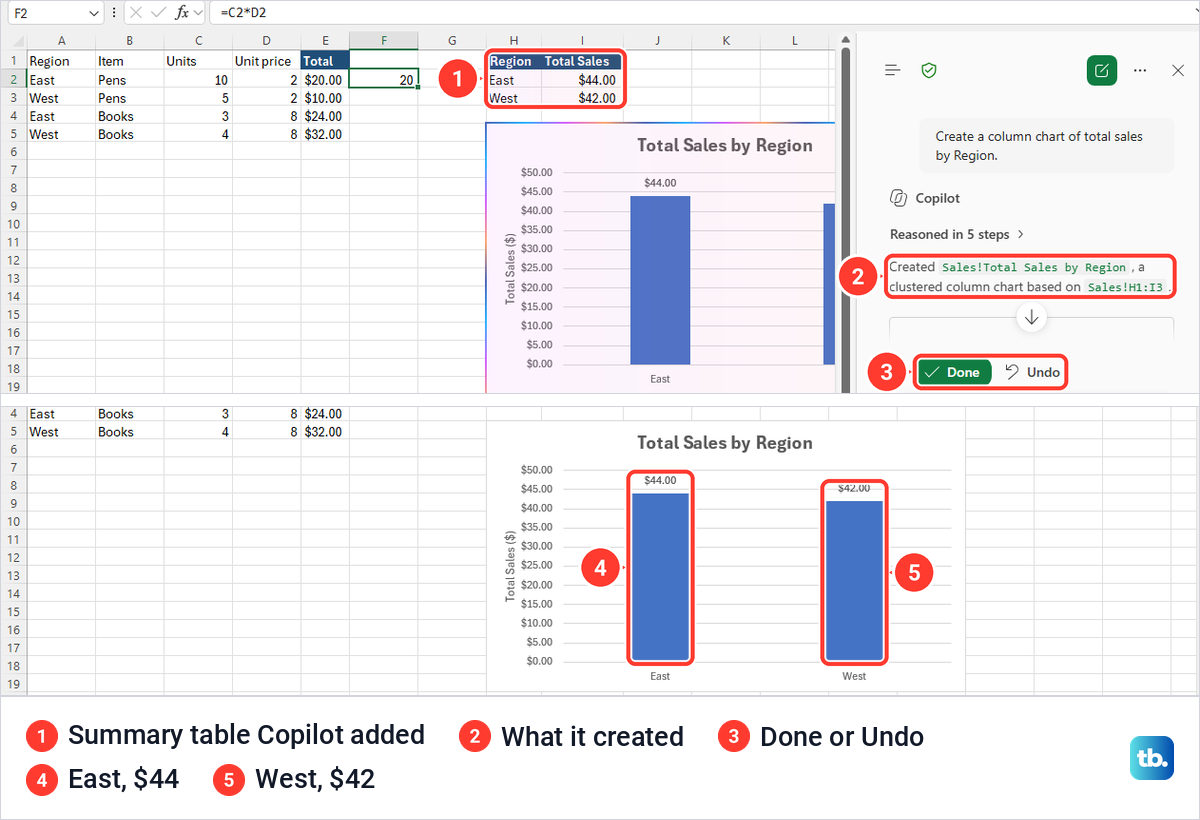Click the Copilot logo icon in chat
The width and height of the screenshot is (1200, 820).
coord(898,198)
